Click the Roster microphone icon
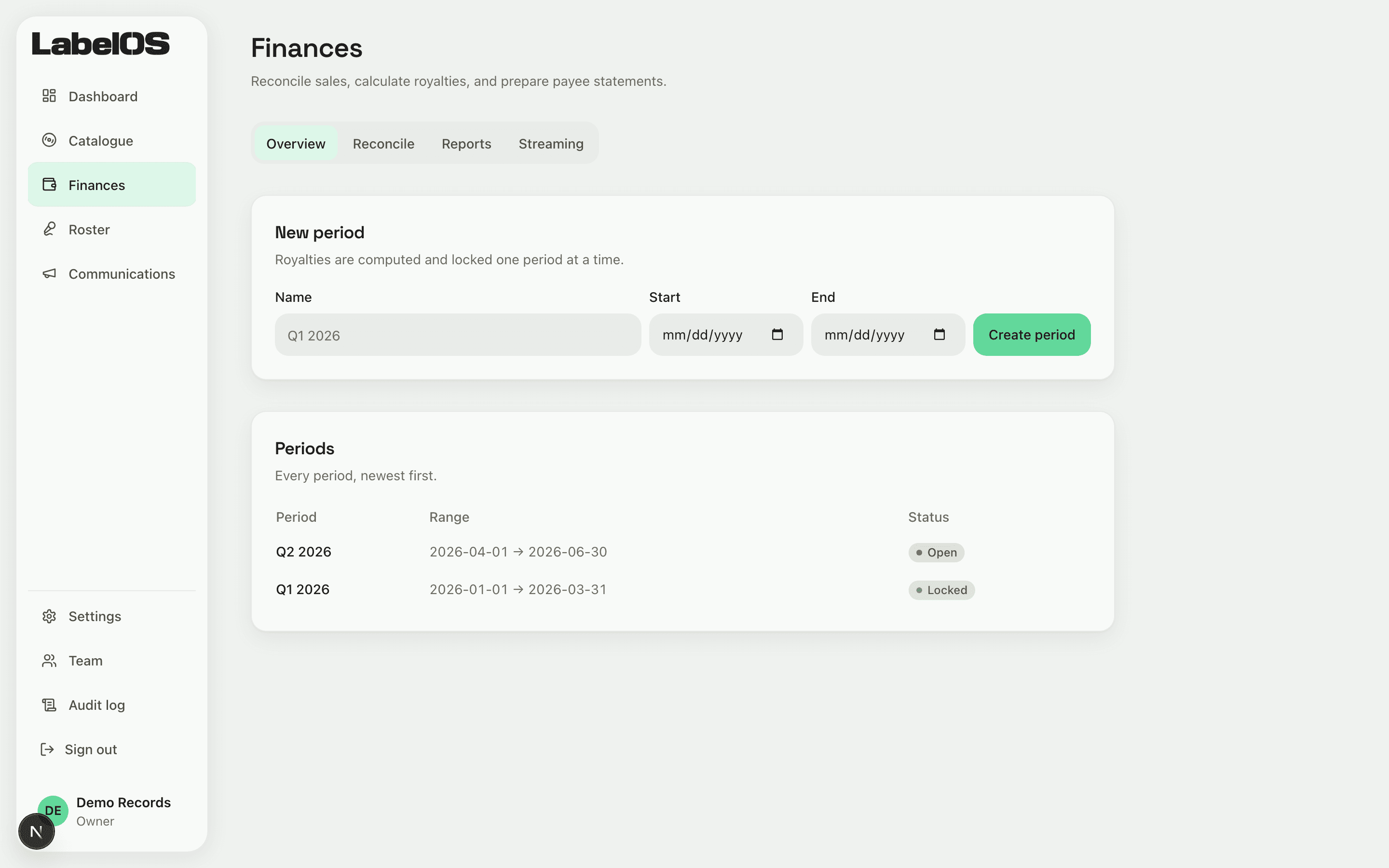The image size is (1389, 868). click(49, 229)
